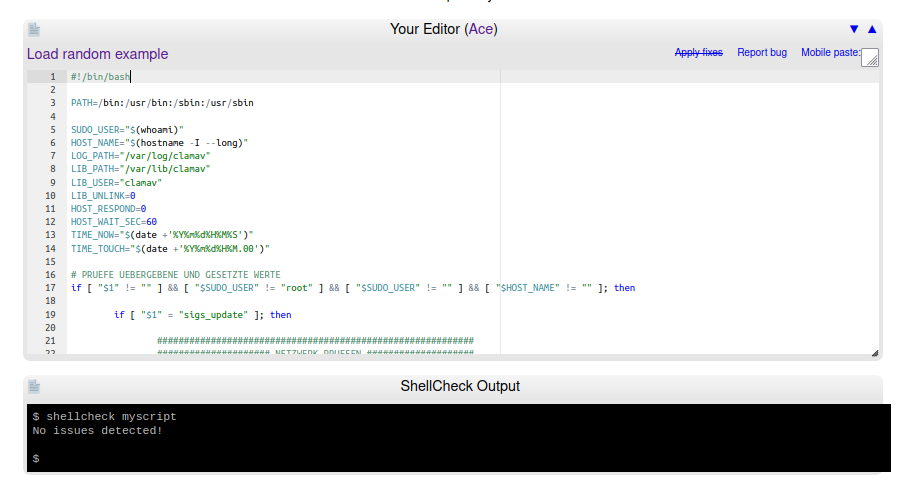
Task: Open the Report bug link
Action: [x=761, y=53]
